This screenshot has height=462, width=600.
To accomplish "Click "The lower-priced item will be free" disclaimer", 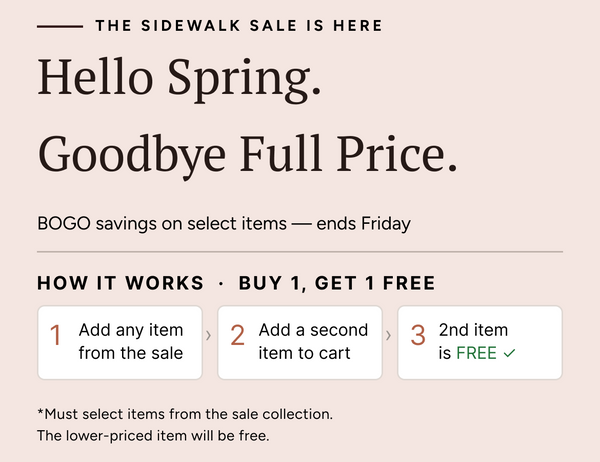I will pos(153,435).
